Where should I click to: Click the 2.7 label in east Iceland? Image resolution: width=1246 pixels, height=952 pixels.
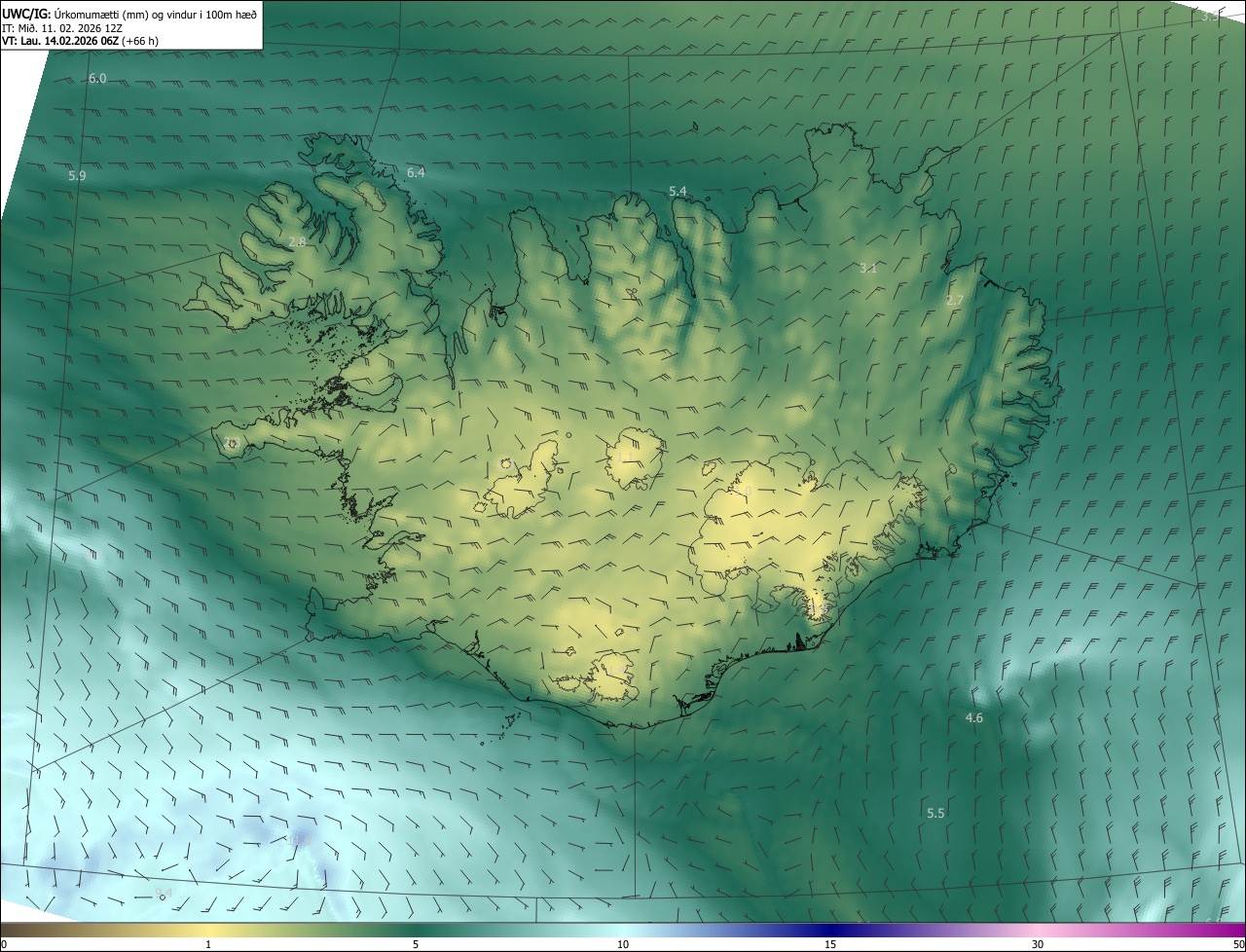(954, 301)
